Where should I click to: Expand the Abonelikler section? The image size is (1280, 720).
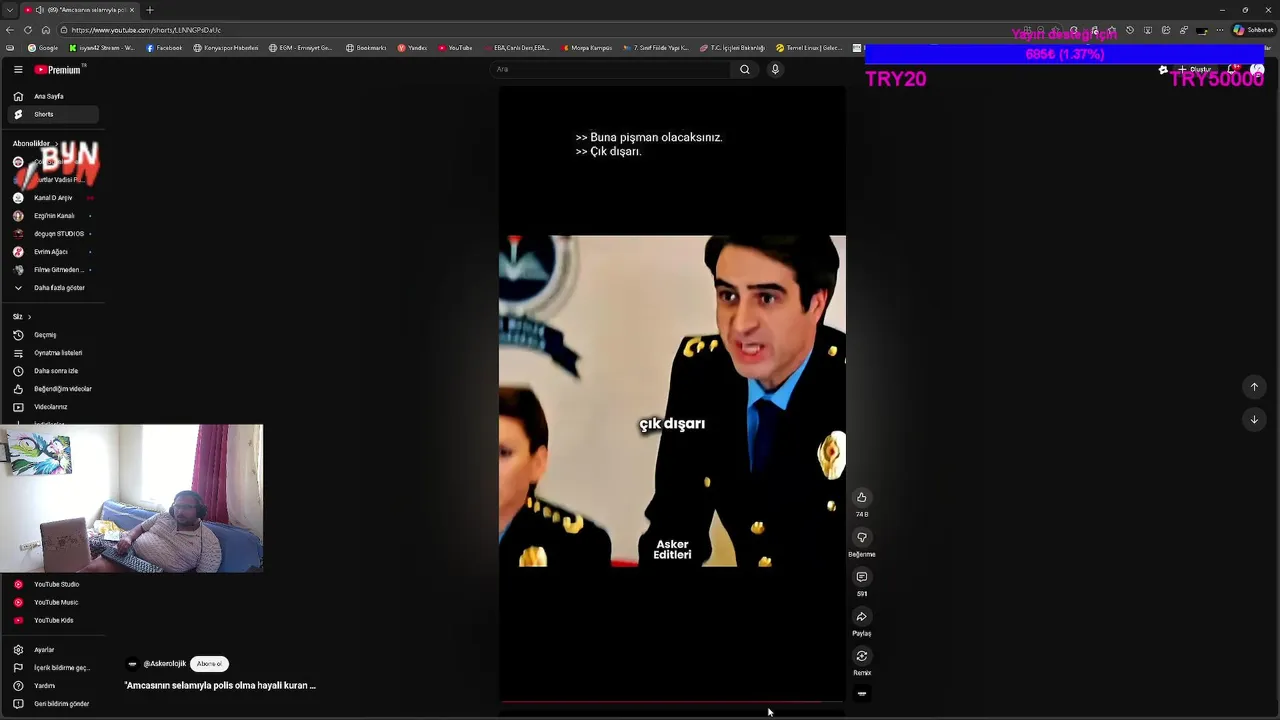pyautogui.click(x=34, y=143)
